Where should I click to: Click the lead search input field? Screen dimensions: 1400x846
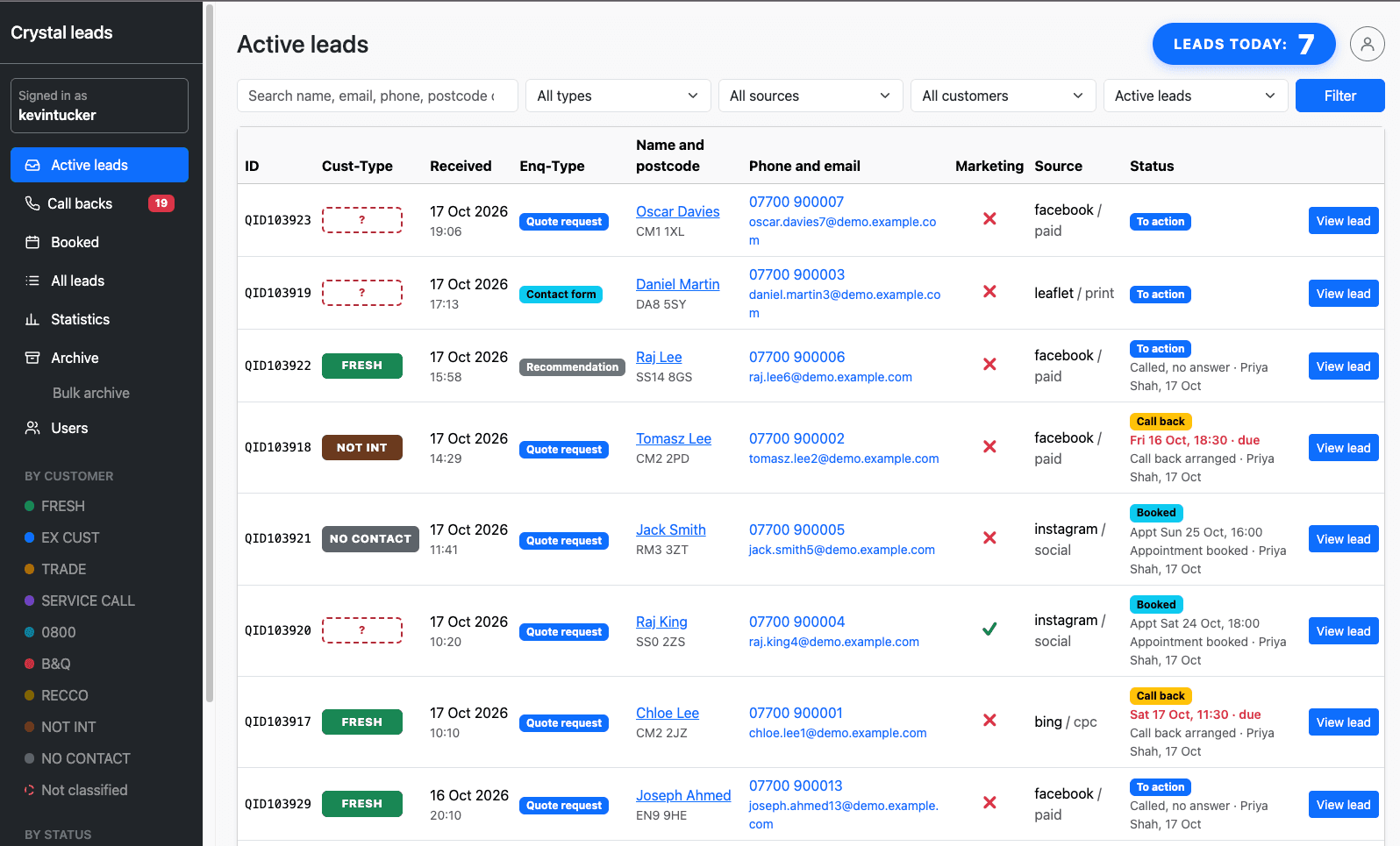(377, 96)
